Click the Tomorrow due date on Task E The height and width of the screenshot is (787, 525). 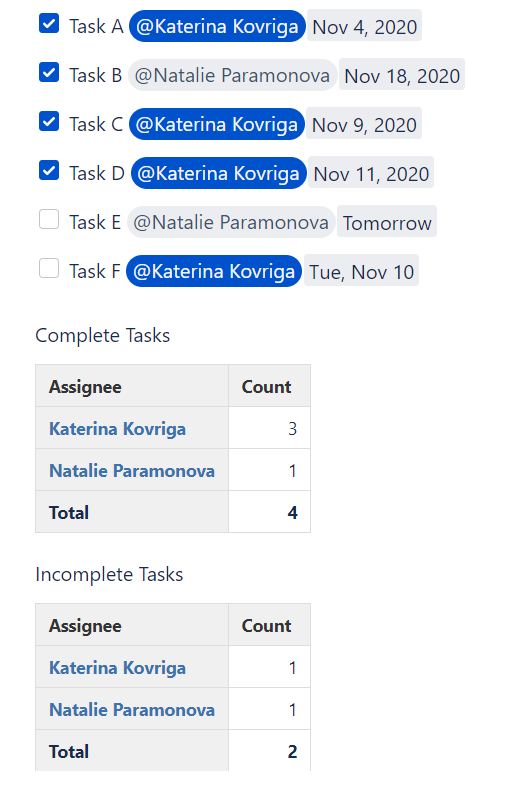[x=387, y=222]
